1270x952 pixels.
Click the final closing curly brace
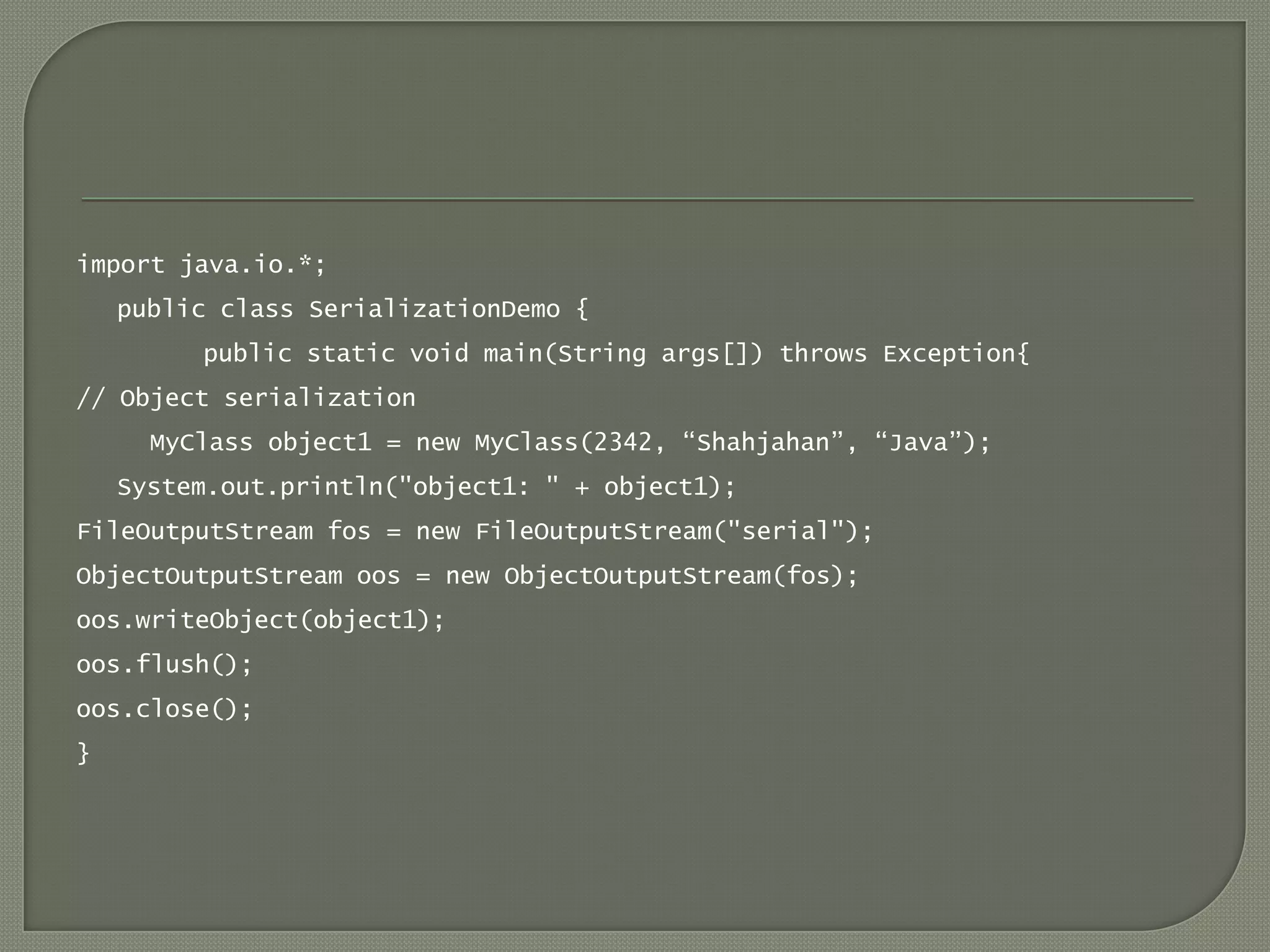pyautogui.click(x=83, y=753)
